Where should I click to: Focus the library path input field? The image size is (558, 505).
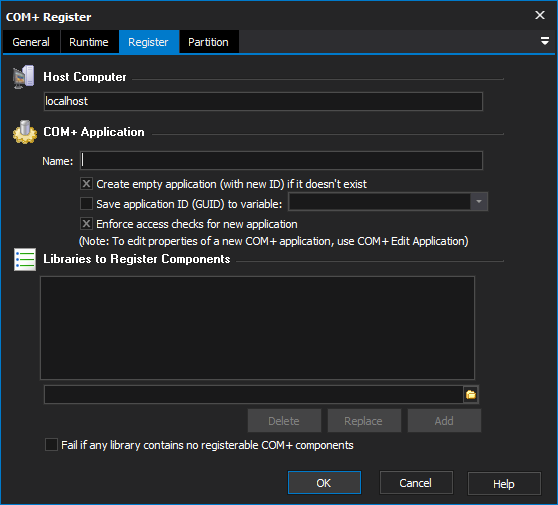coord(253,394)
